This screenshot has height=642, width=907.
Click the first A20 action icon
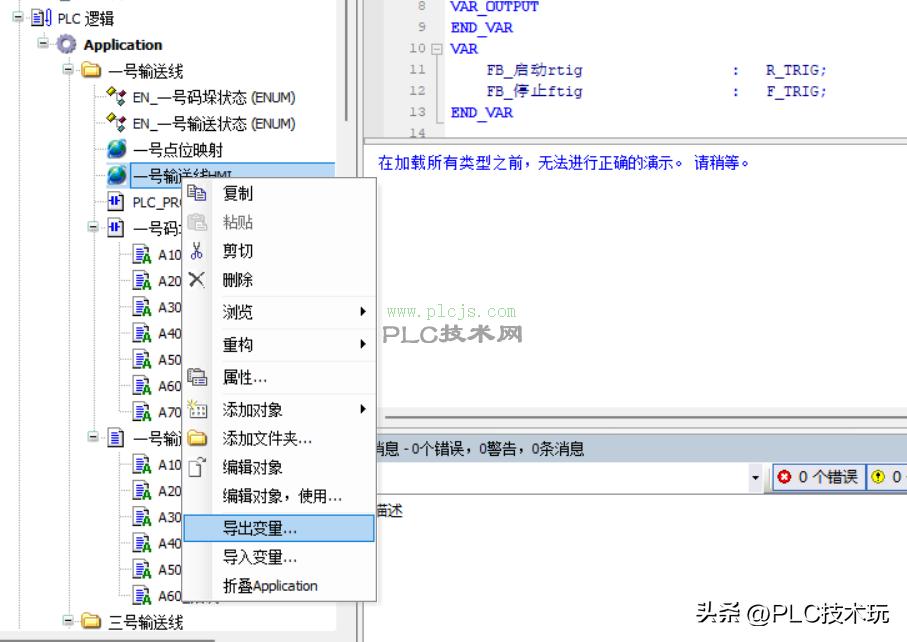pyautogui.click(x=142, y=281)
